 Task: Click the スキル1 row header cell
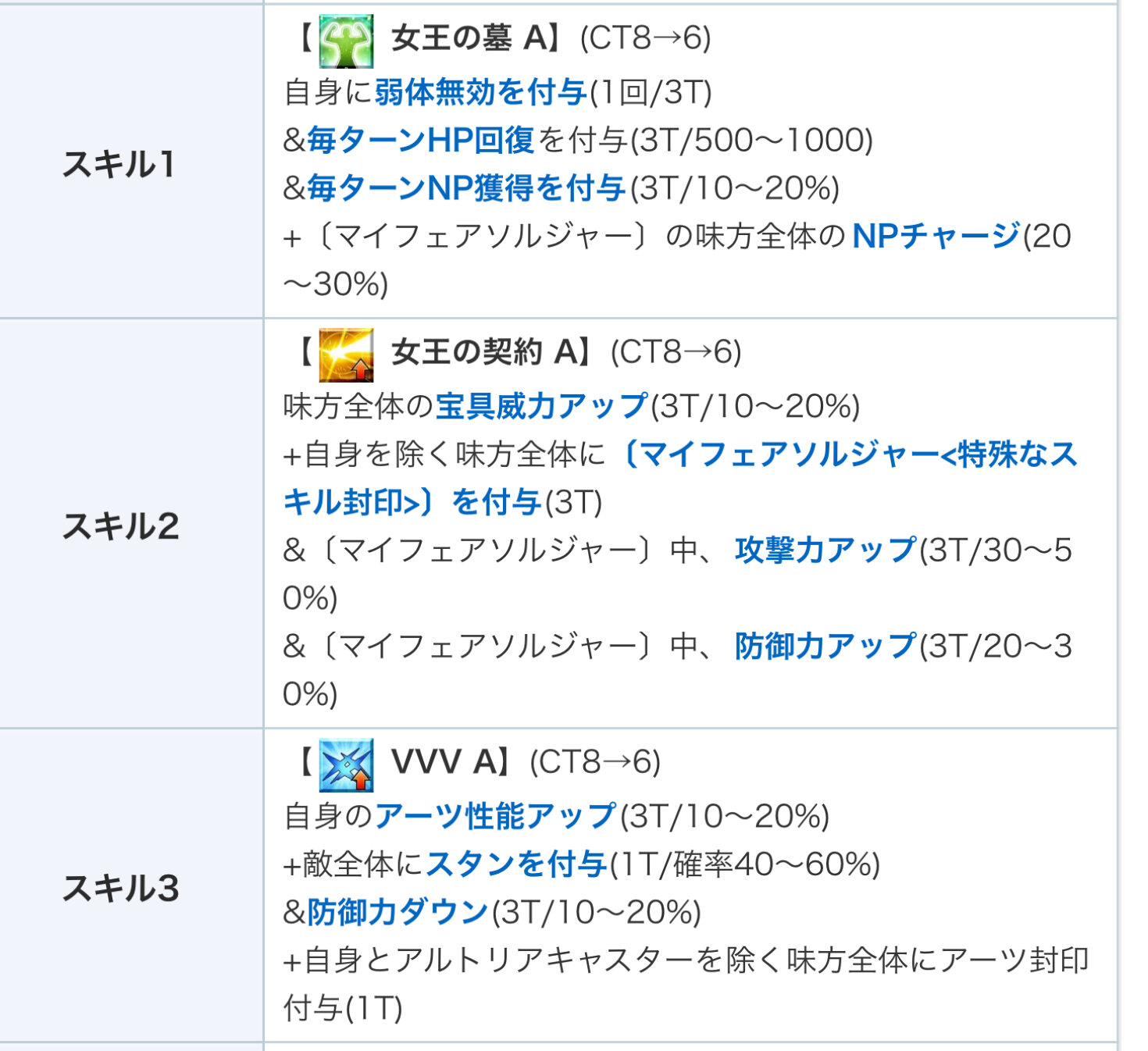tap(119, 164)
